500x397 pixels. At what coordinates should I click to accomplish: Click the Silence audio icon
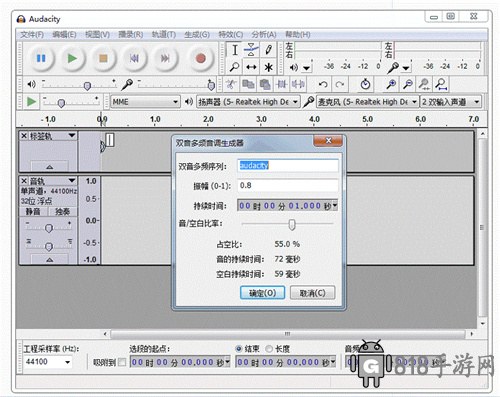coord(298,84)
